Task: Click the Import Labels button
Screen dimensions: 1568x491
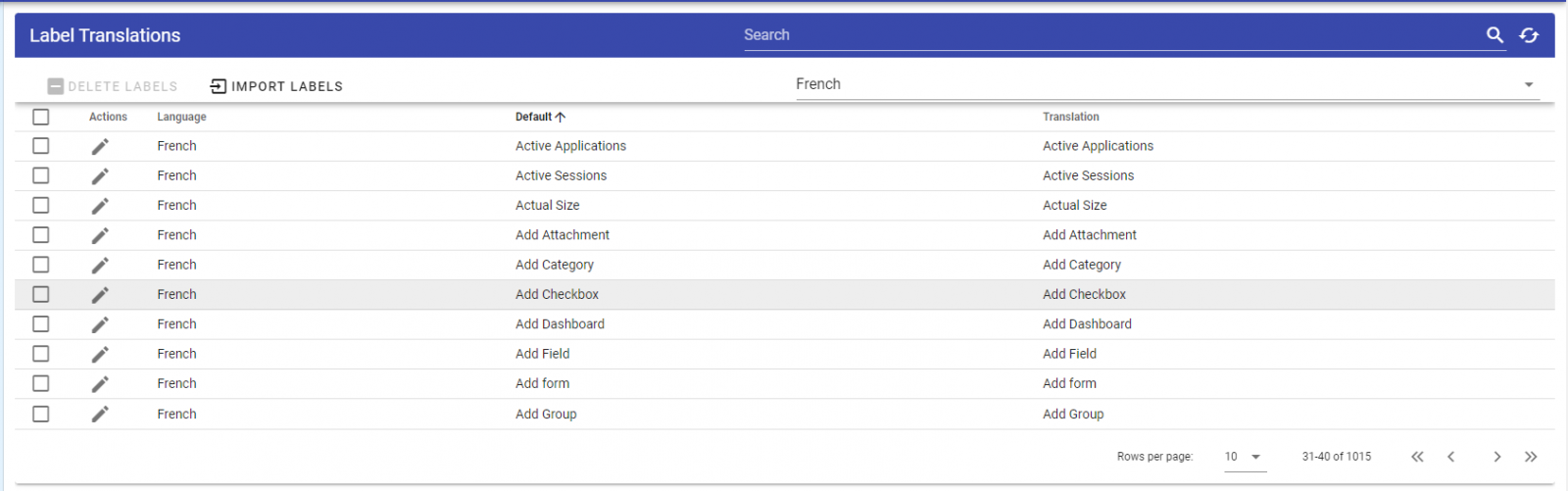Action: coord(276,86)
